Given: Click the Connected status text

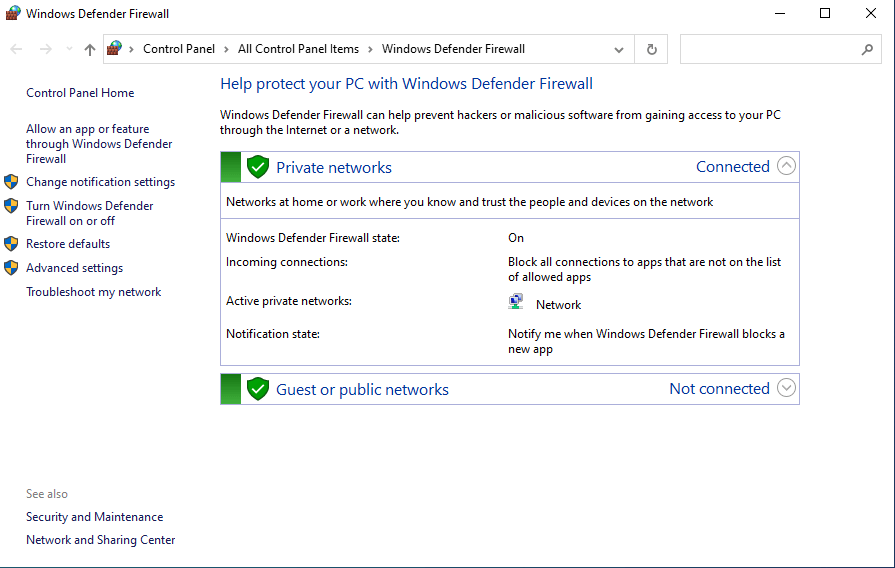Looking at the screenshot, I should tap(733, 167).
